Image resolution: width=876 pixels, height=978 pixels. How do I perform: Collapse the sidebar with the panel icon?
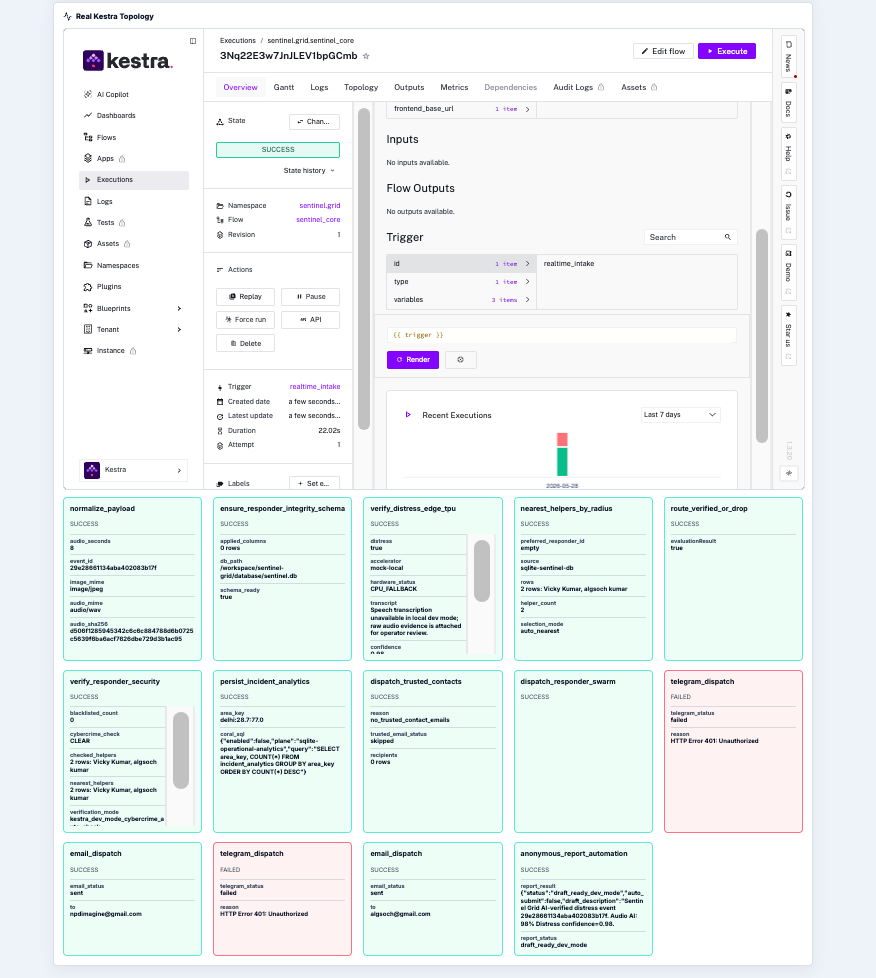click(x=193, y=41)
